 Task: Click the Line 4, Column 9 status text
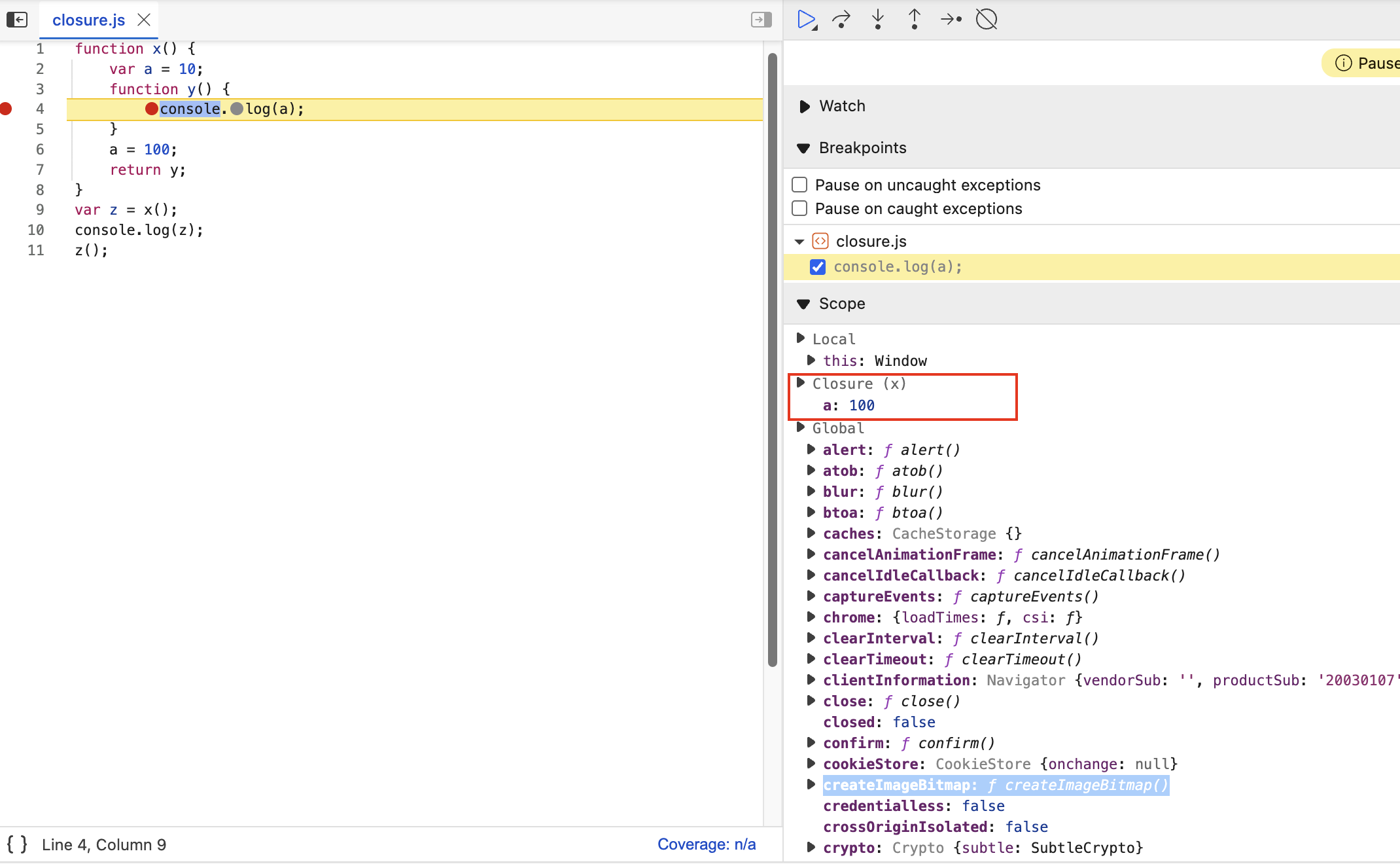point(104,844)
